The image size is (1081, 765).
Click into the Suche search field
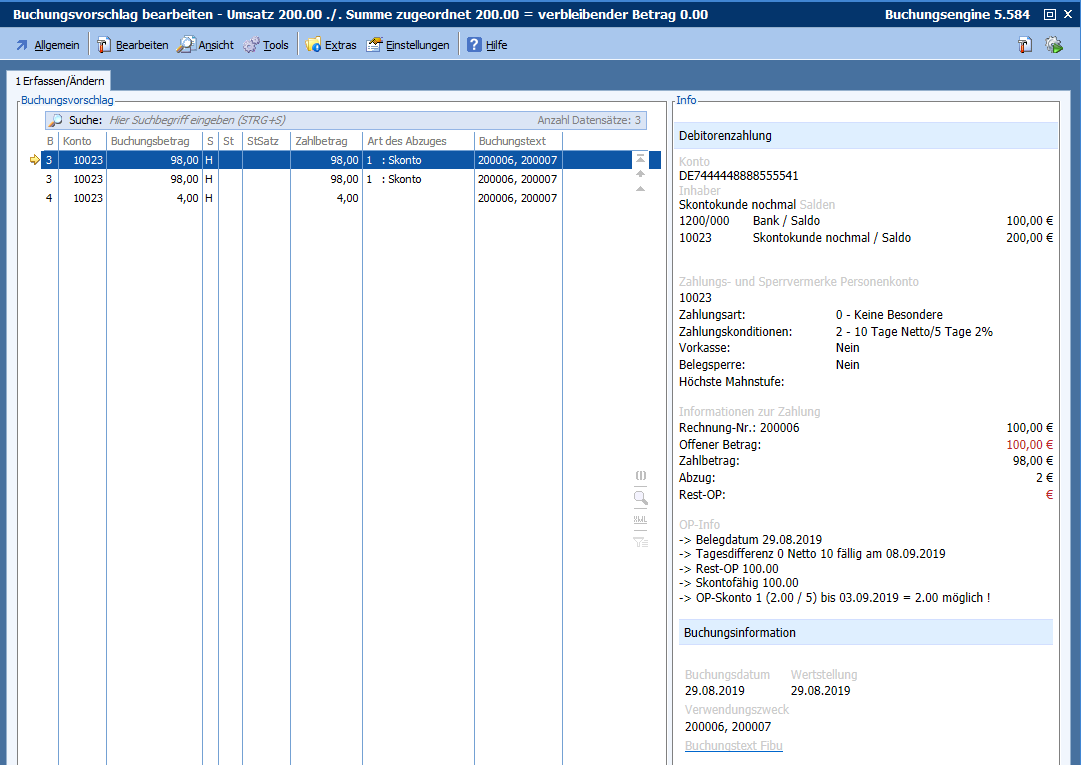pyautogui.click(x=300, y=120)
